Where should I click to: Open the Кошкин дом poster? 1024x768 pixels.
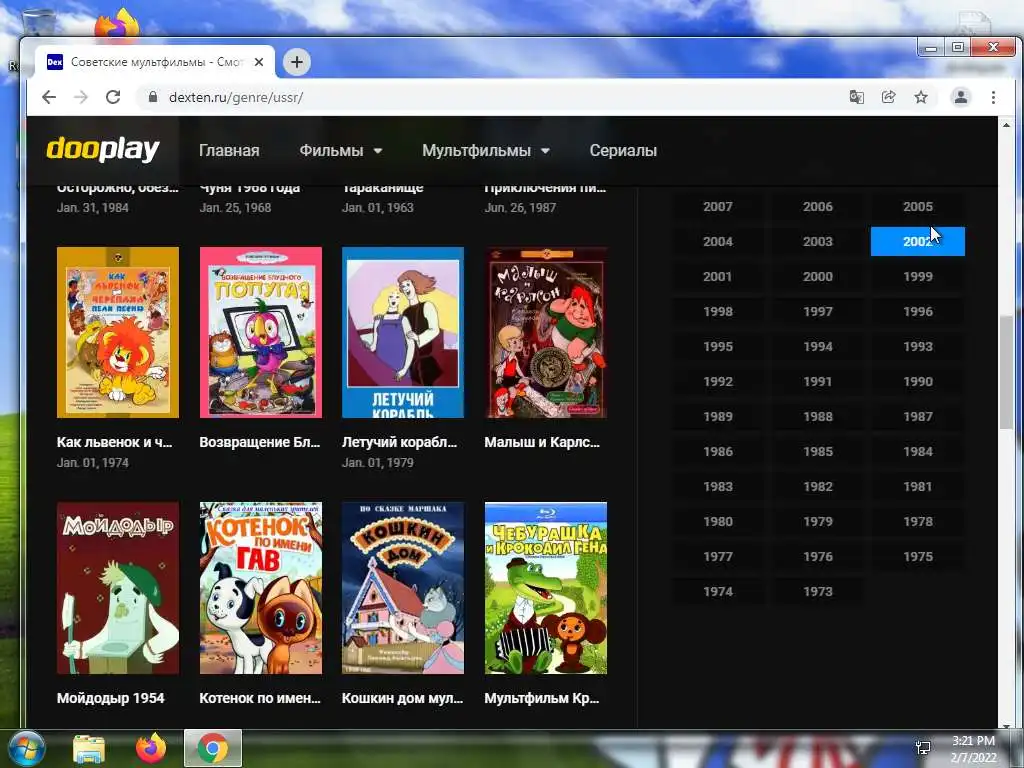coord(403,588)
